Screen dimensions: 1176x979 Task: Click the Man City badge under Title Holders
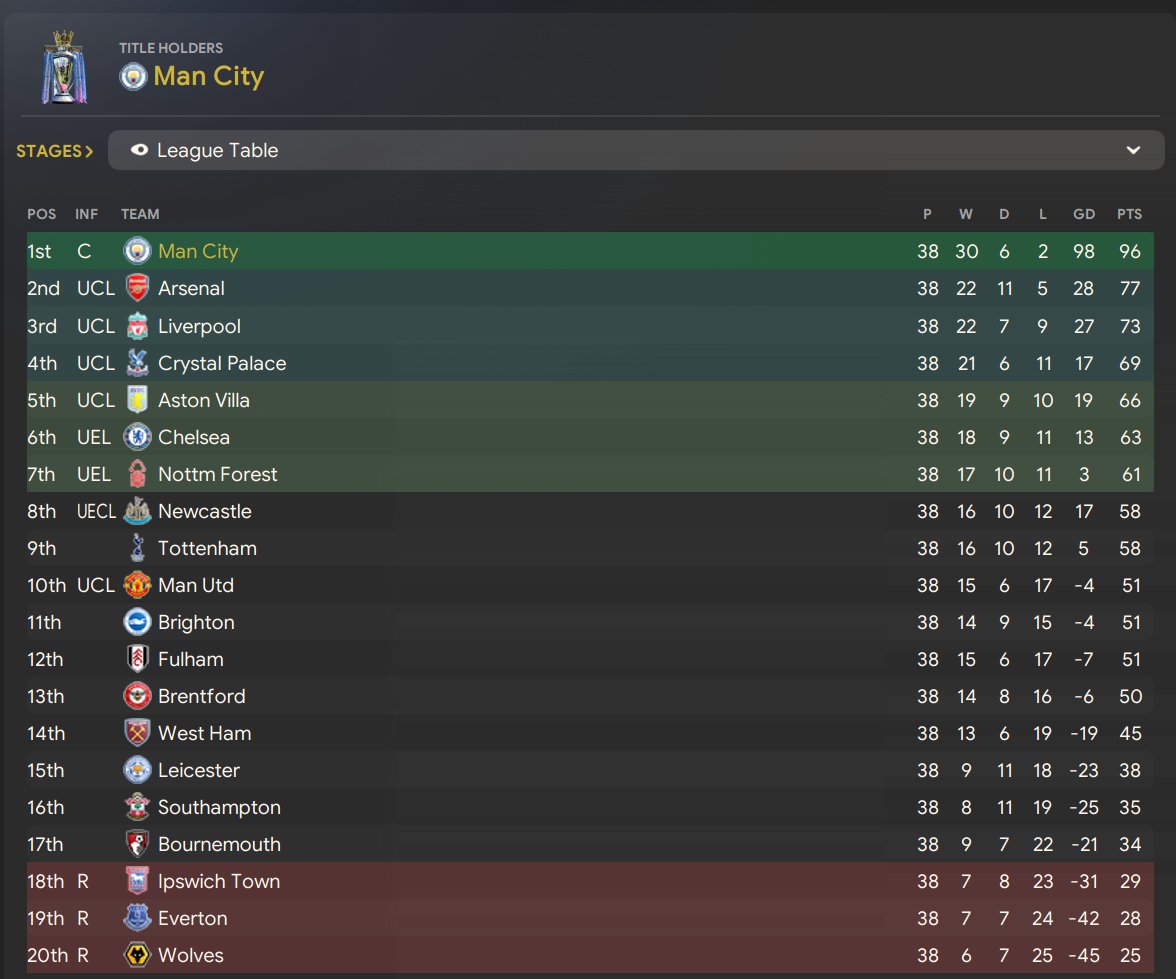(133, 77)
